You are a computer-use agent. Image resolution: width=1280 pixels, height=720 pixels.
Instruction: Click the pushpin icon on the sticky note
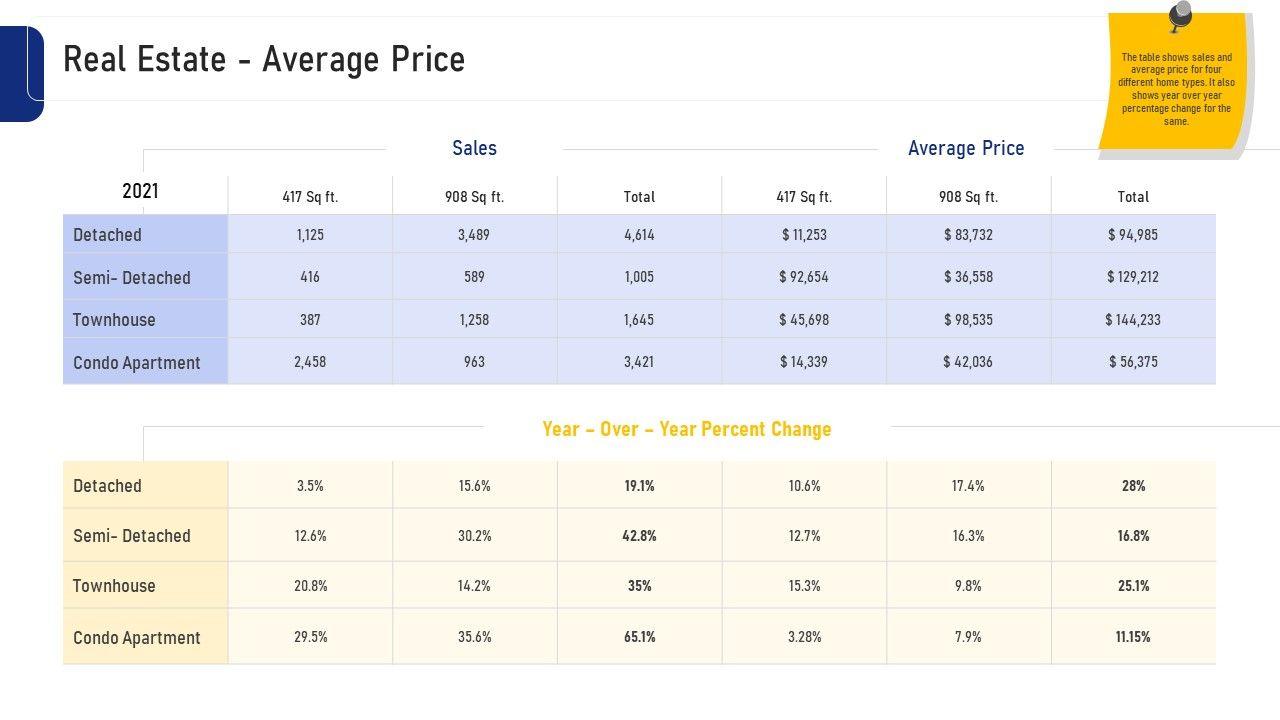(x=1180, y=16)
